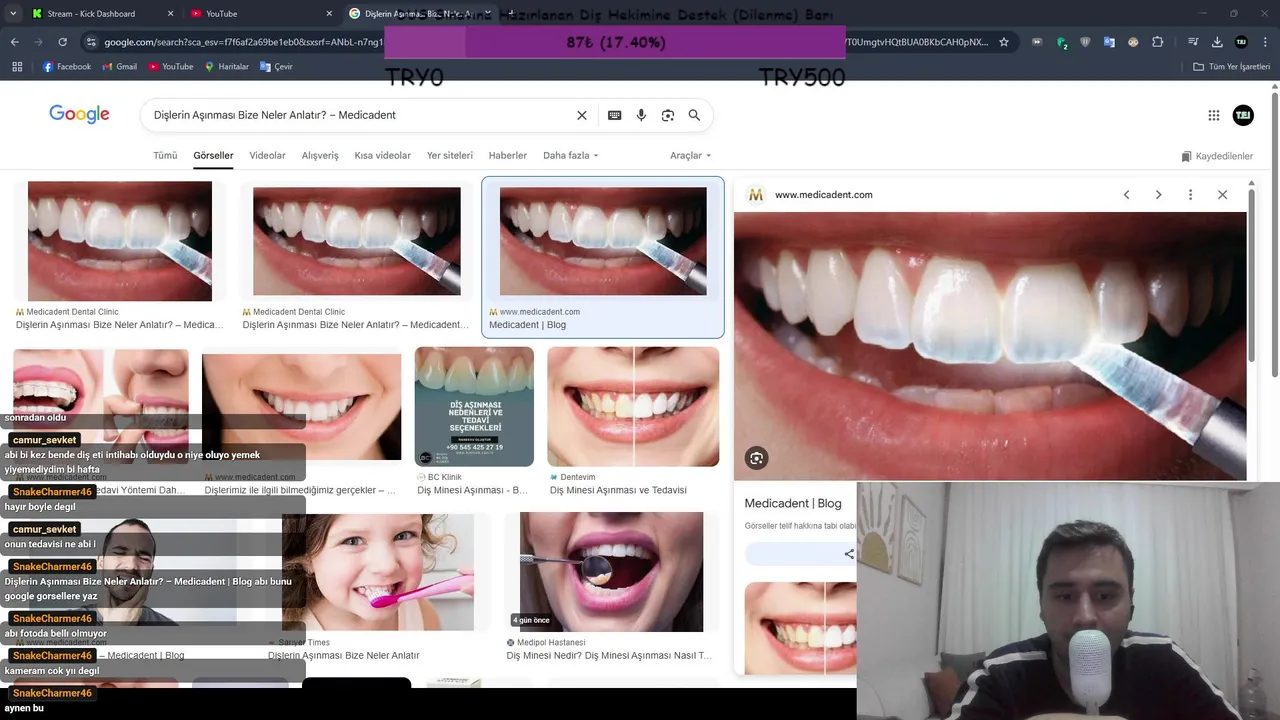The height and width of the screenshot is (720, 1280).
Task: Go back to the previous page in Chrome
Action: pyautogui.click(x=14, y=42)
